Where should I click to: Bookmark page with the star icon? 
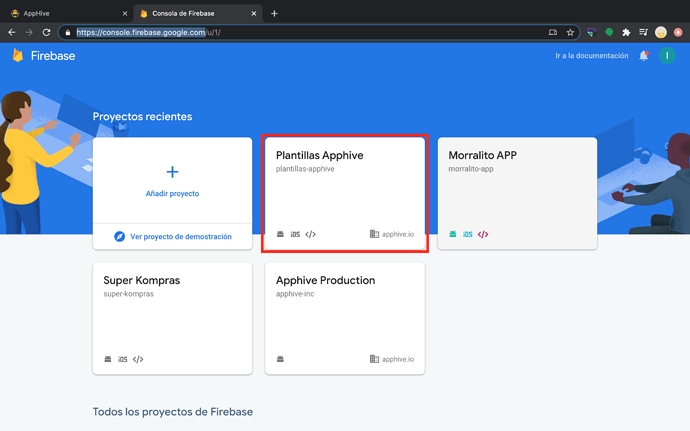[x=570, y=32]
